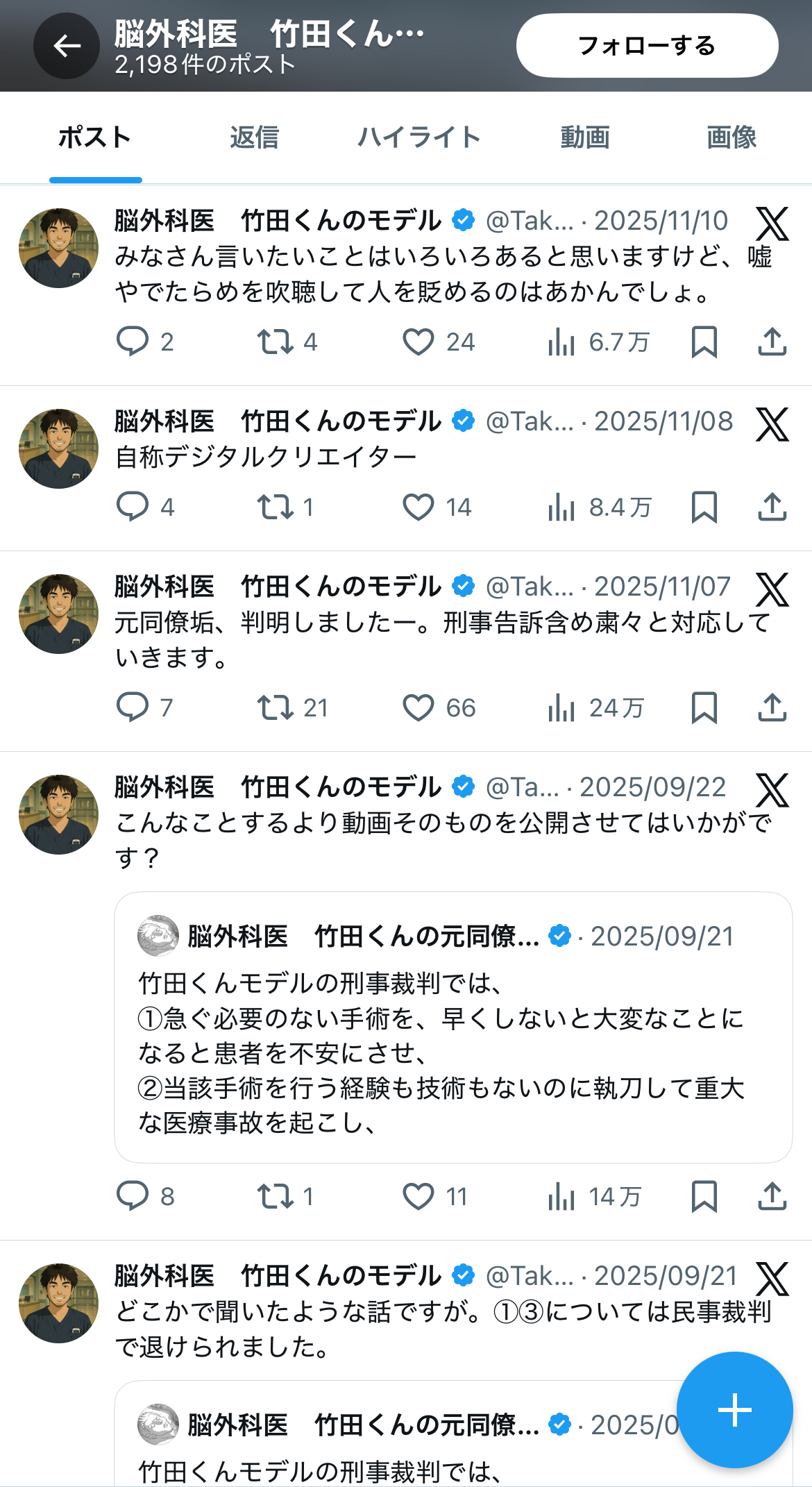This screenshot has height=1487, width=812.
Task: Select the 動画 tab
Action: pos(585,137)
